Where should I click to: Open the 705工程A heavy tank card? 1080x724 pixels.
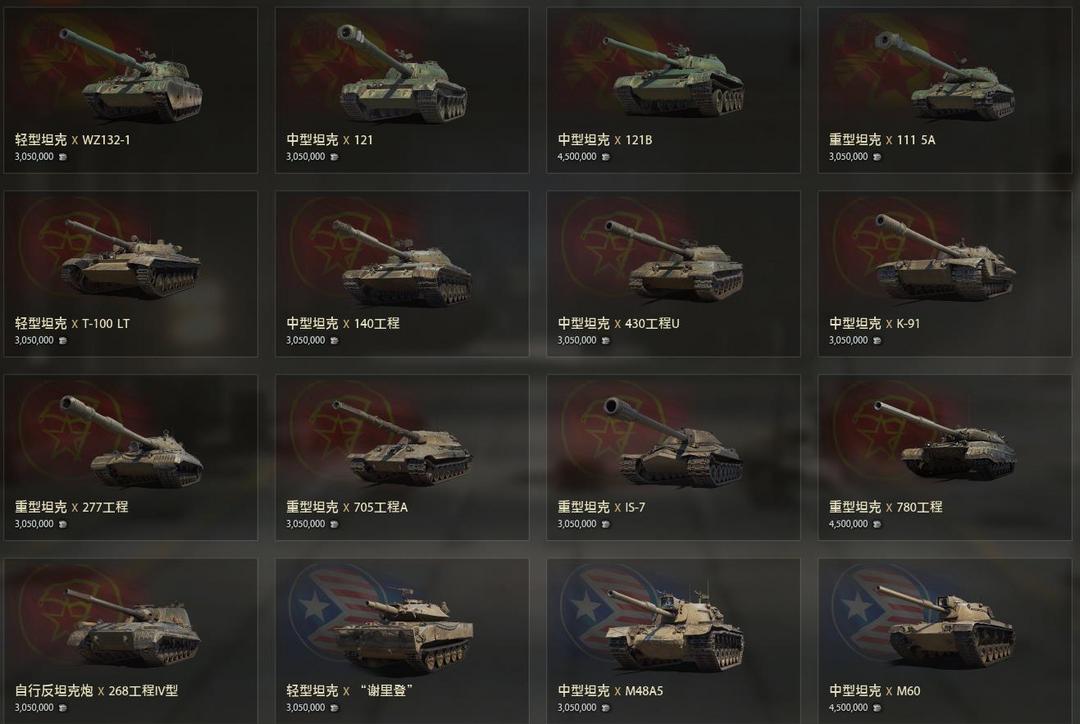402,457
